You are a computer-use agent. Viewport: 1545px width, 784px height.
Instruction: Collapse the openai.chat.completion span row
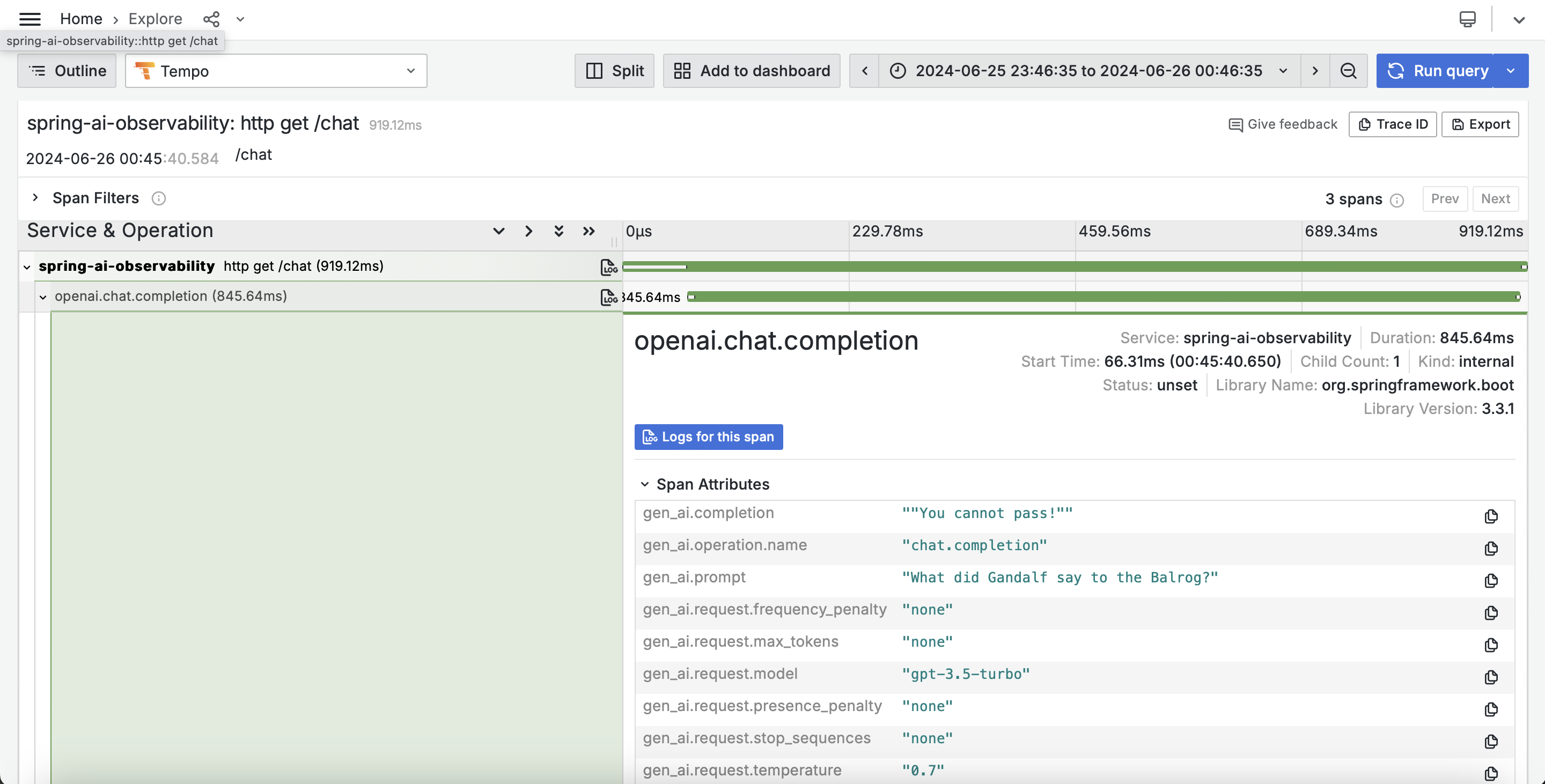[x=42, y=297]
